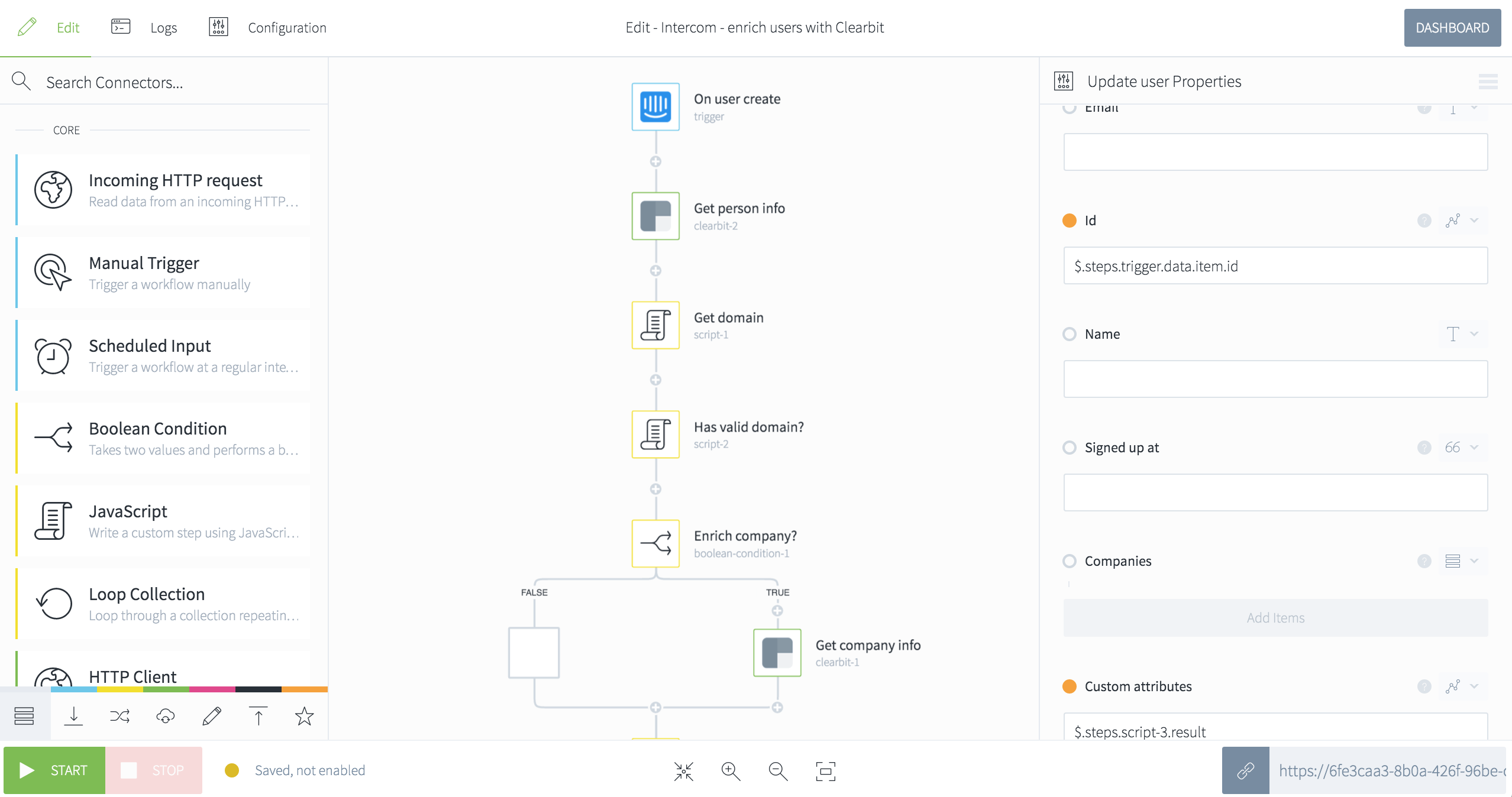This screenshot has width=1512, height=797.
Task: Select the star favorites category icon
Action: pos(304,716)
